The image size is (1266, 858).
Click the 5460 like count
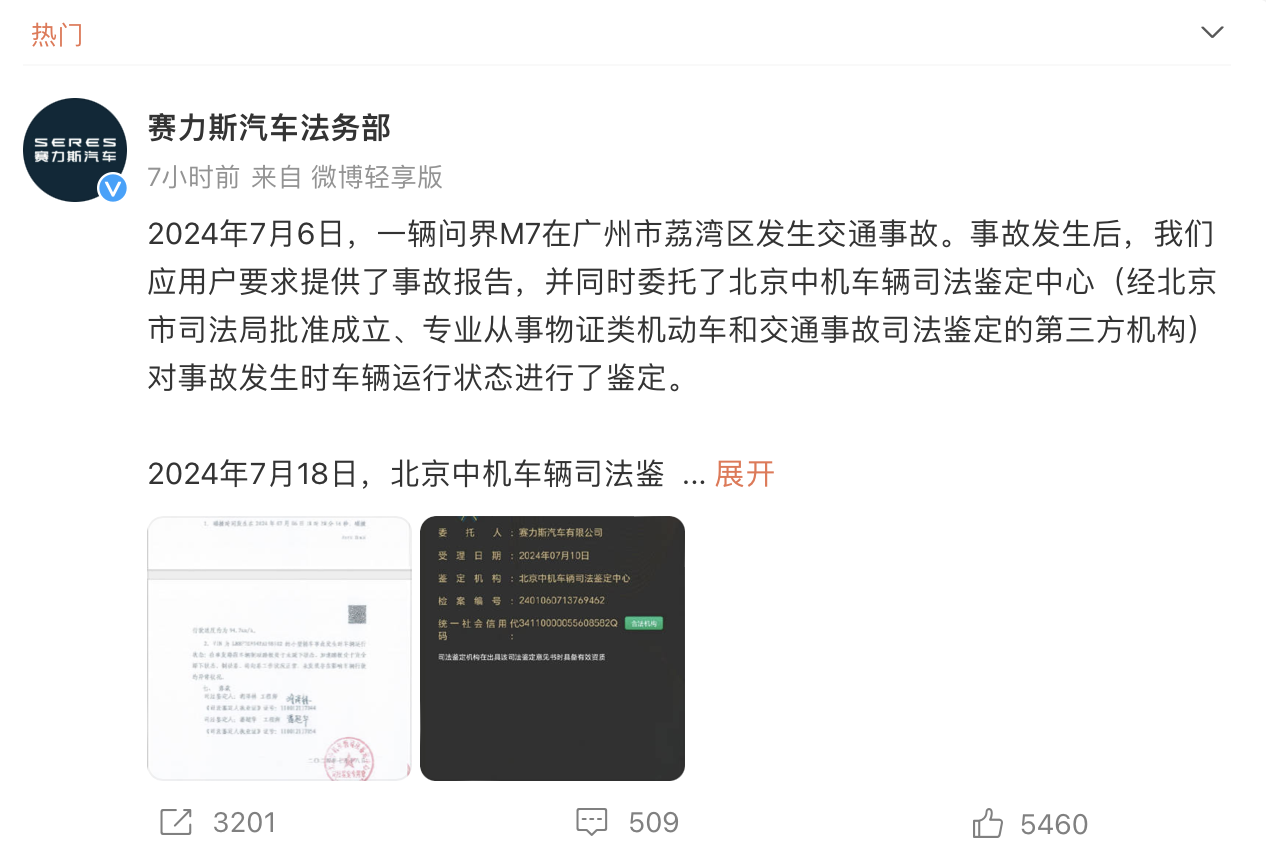[x=1054, y=824]
